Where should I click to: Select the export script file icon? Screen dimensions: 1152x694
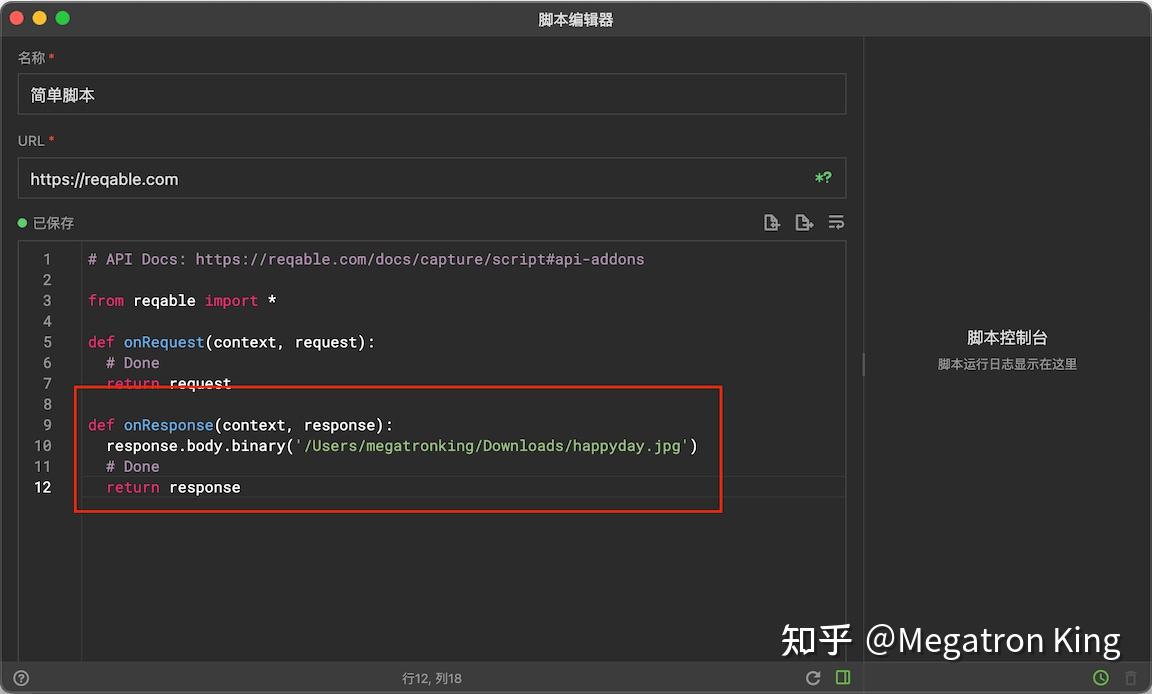pos(804,222)
